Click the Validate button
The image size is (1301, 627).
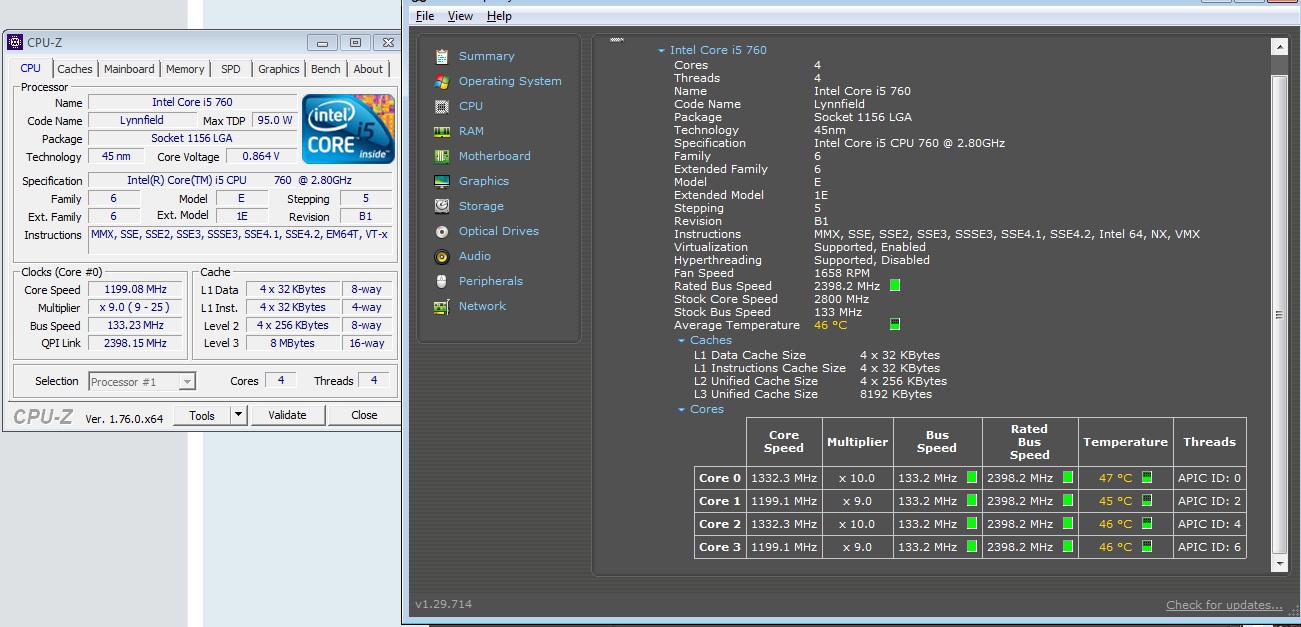click(287, 415)
